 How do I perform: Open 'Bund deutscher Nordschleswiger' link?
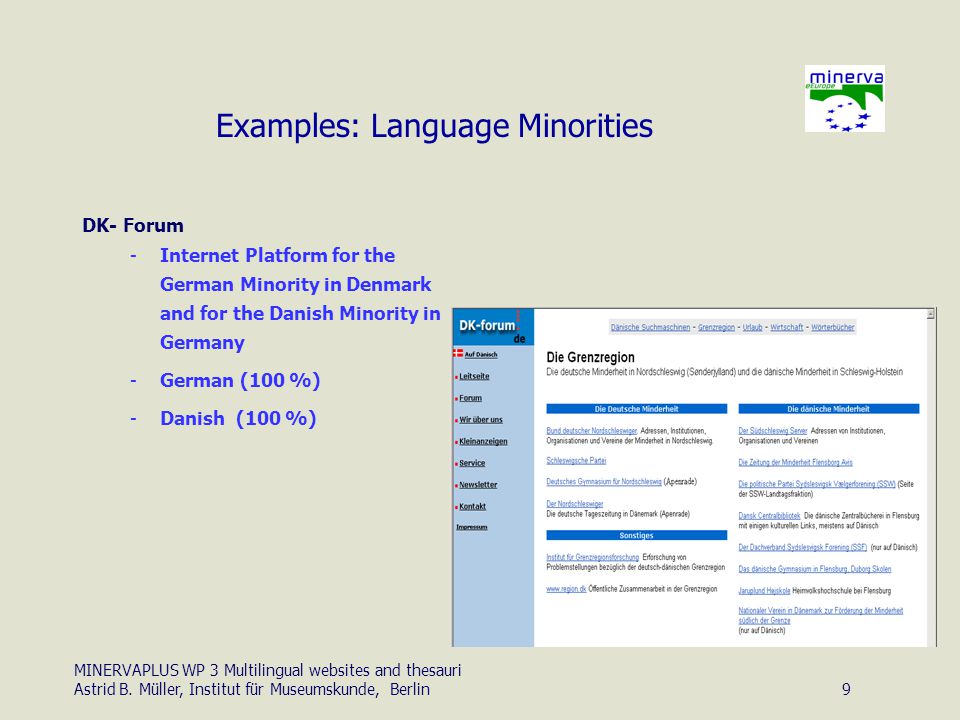coord(591,431)
